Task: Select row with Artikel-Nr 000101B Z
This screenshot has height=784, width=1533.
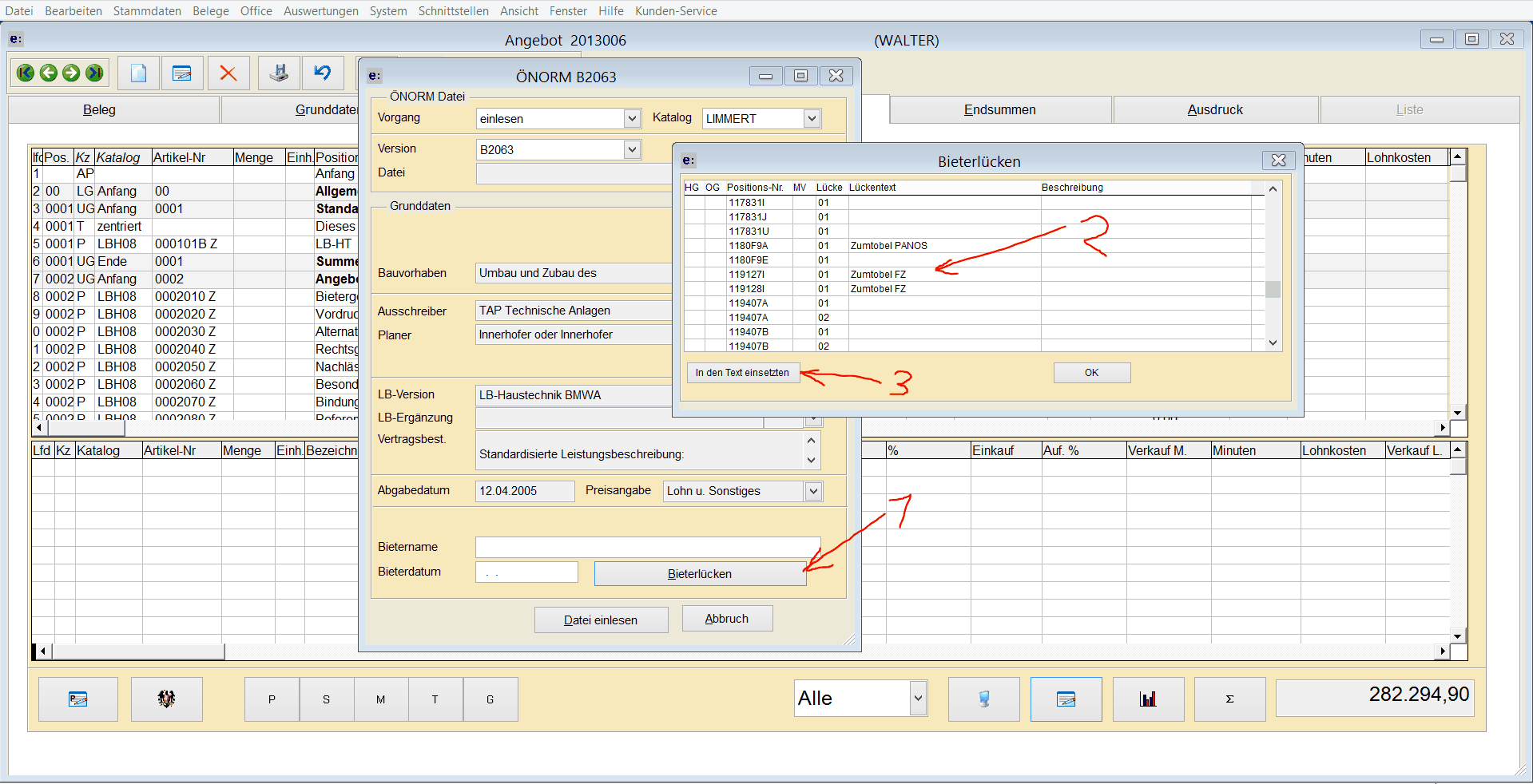Action: [x=195, y=244]
